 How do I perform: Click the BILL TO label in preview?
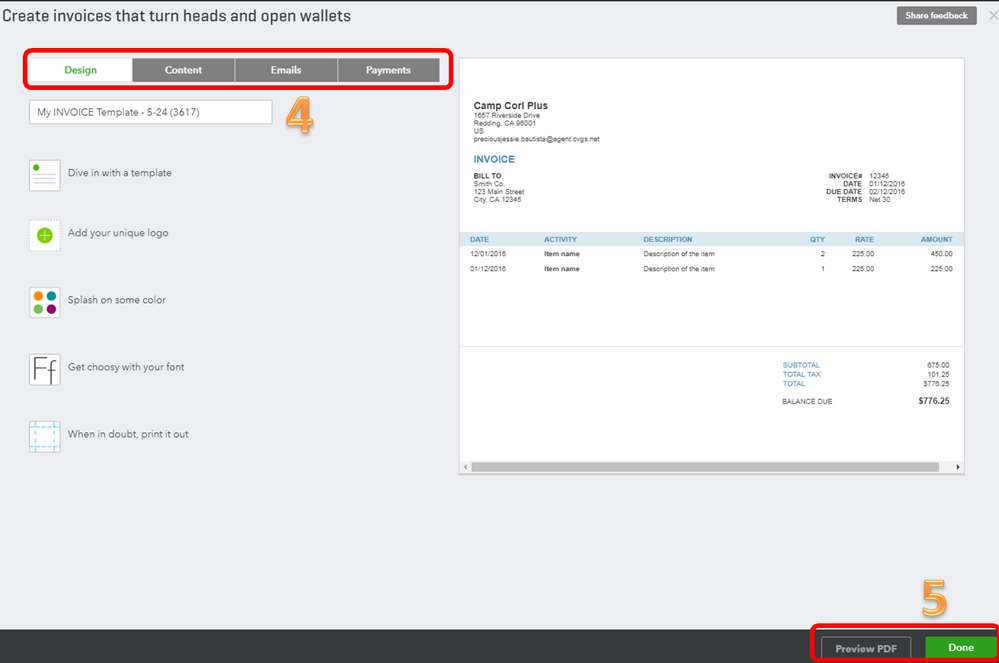(487, 176)
